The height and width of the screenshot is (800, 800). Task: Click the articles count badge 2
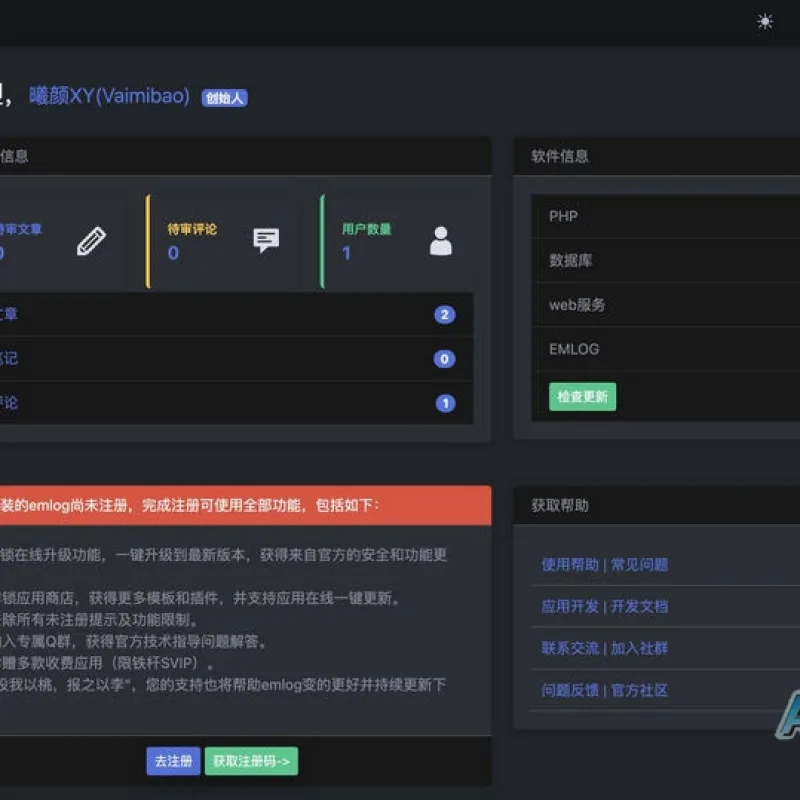tap(445, 315)
